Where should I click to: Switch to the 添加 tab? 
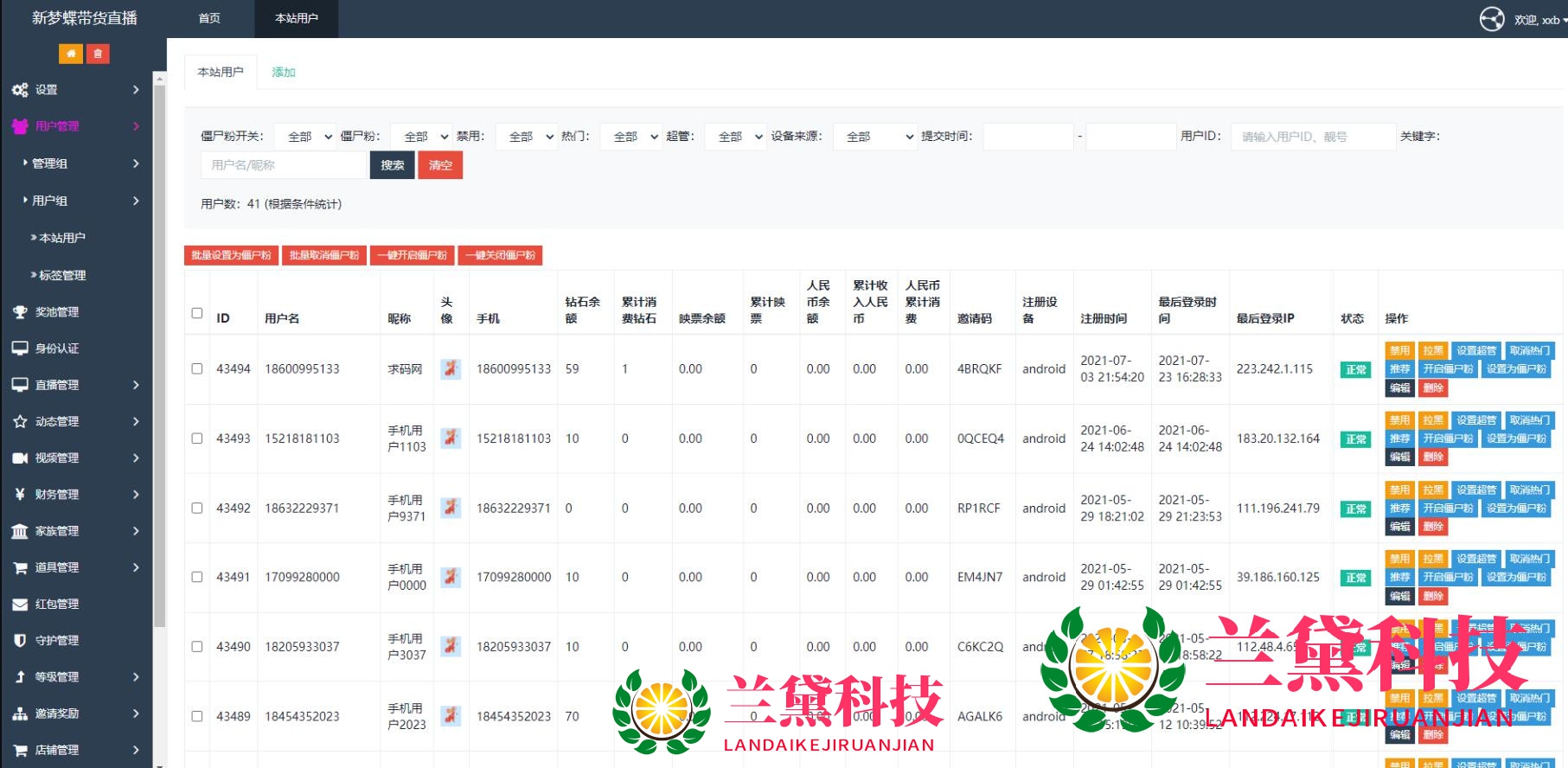pos(284,73)
